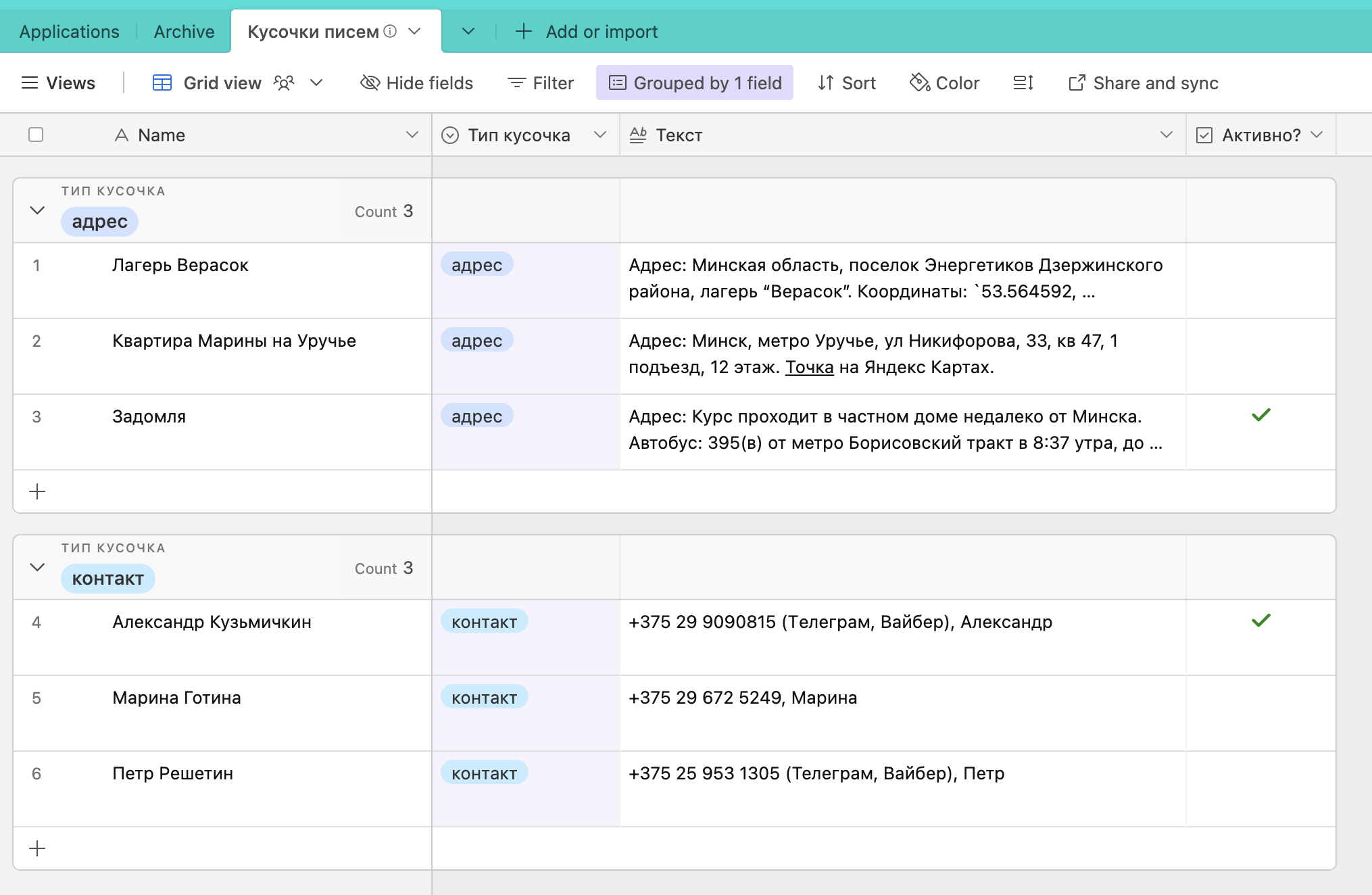Viewport: 1372px width, 895px height.
Task: Collapse the адрес group
Action: (38, 210)
